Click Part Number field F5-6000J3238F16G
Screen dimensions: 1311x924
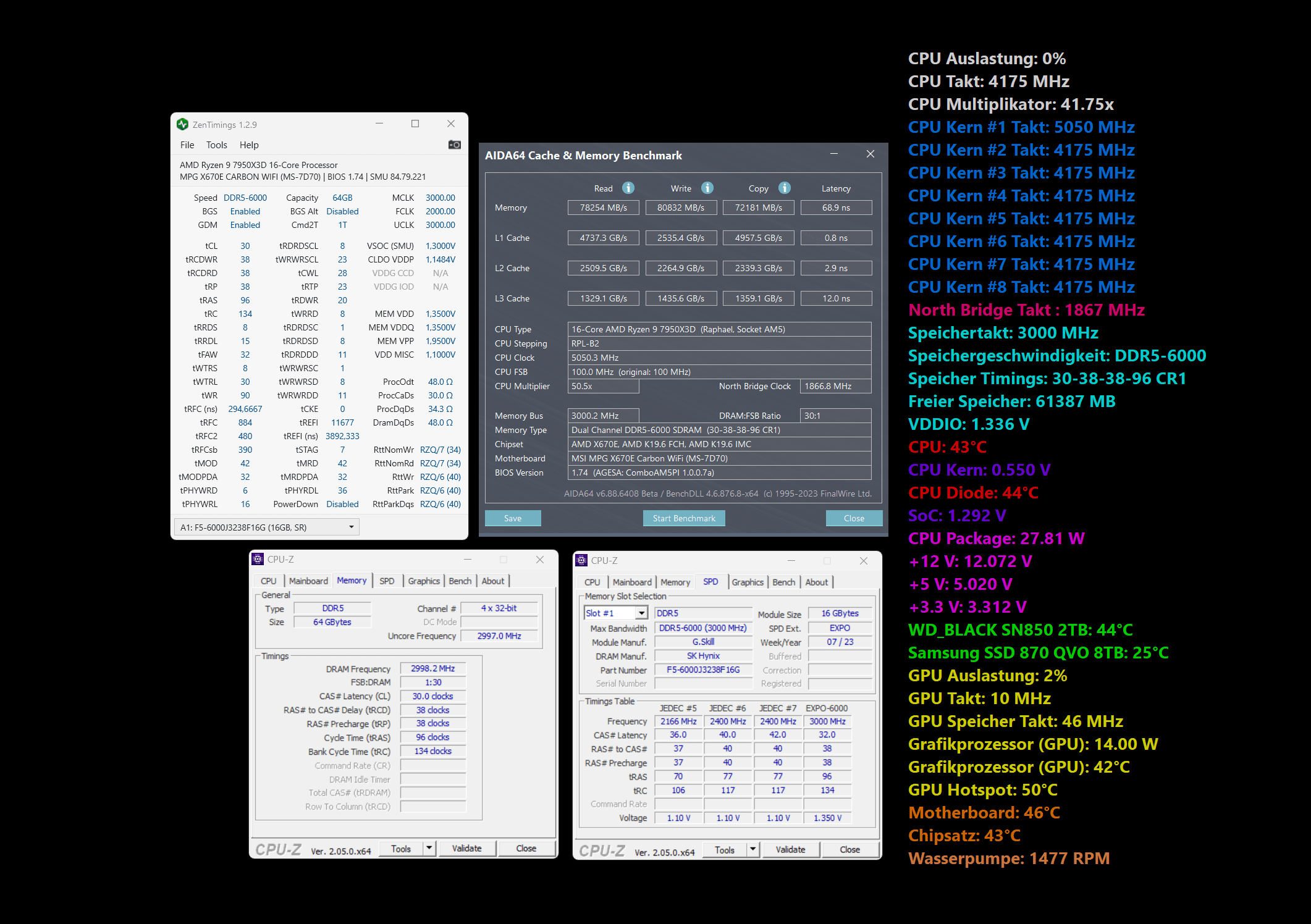coord(703,670)
